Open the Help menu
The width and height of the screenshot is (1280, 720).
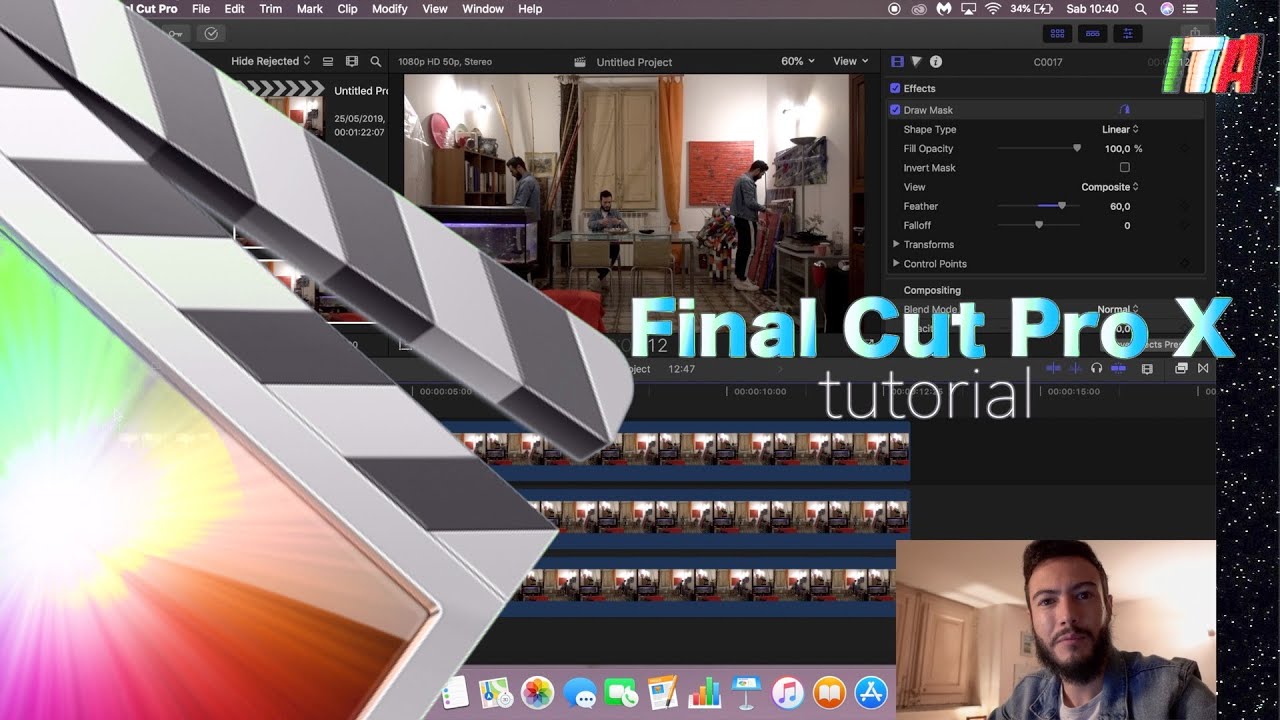530,9
